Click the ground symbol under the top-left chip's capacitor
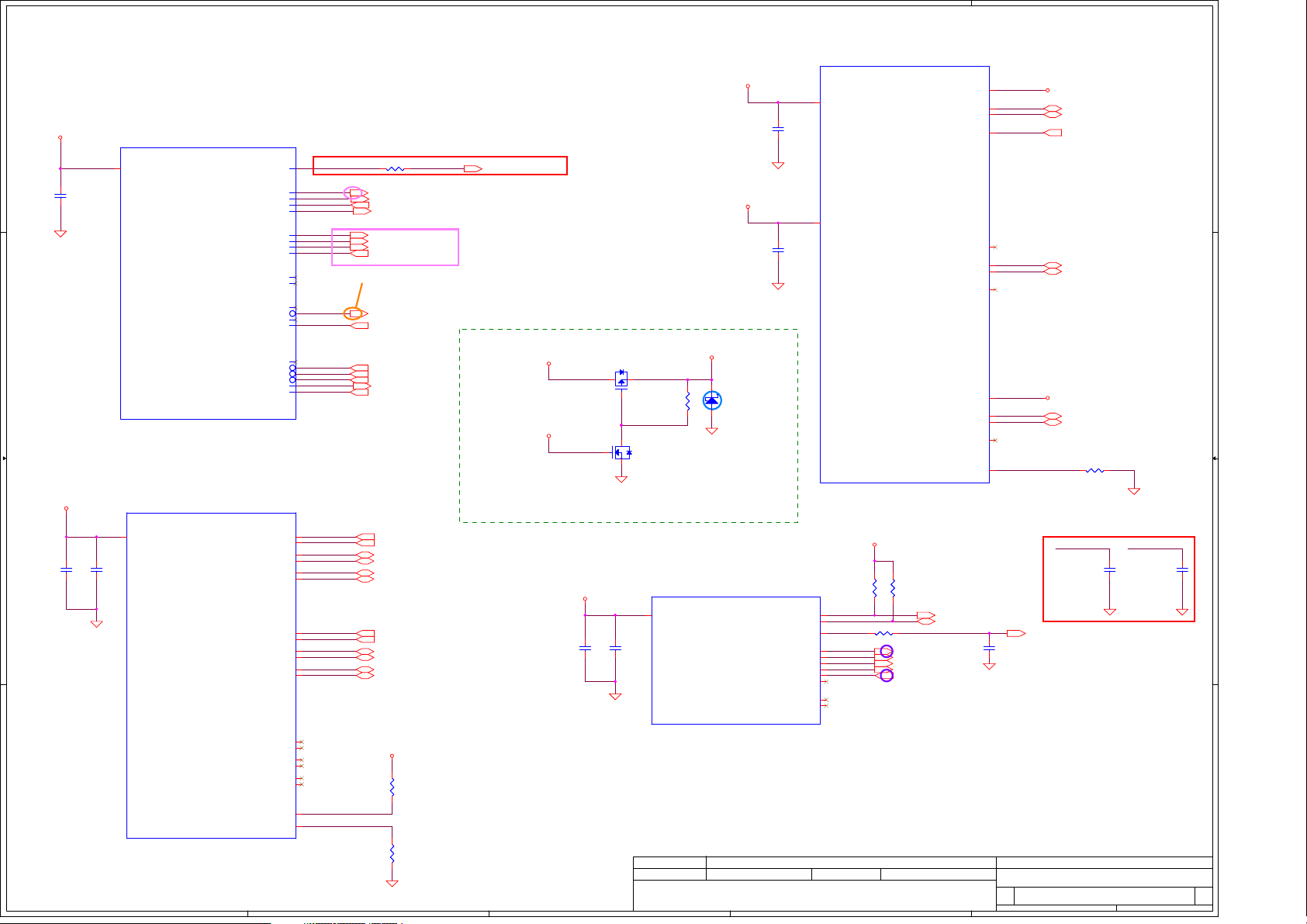This screenshot has height=924, width=1307. click(61, 234)
